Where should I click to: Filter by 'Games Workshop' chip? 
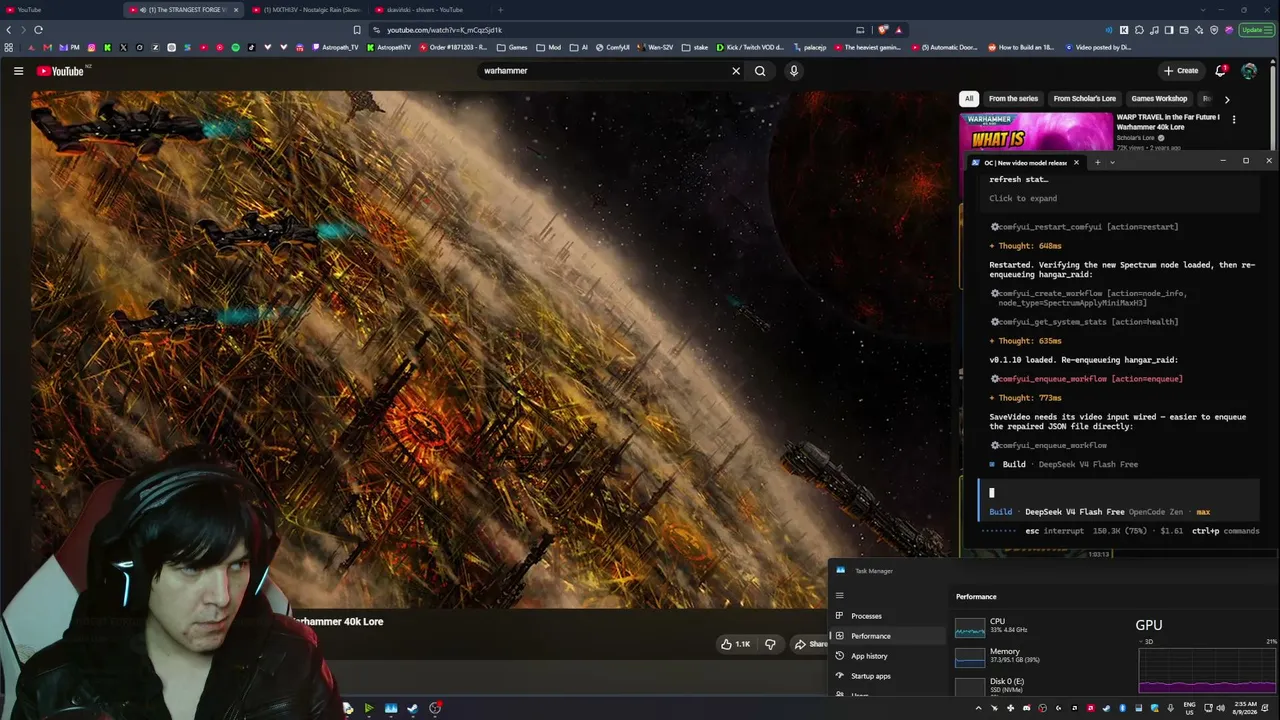(x=1159, y=99)
